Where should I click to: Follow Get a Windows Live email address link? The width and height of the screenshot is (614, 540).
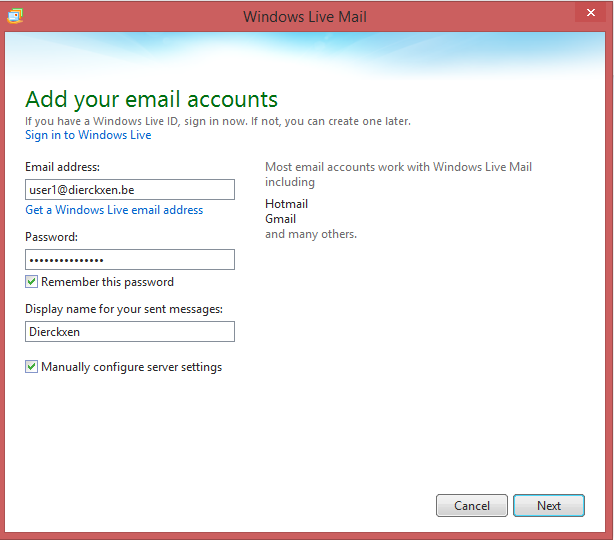(114, 210)
